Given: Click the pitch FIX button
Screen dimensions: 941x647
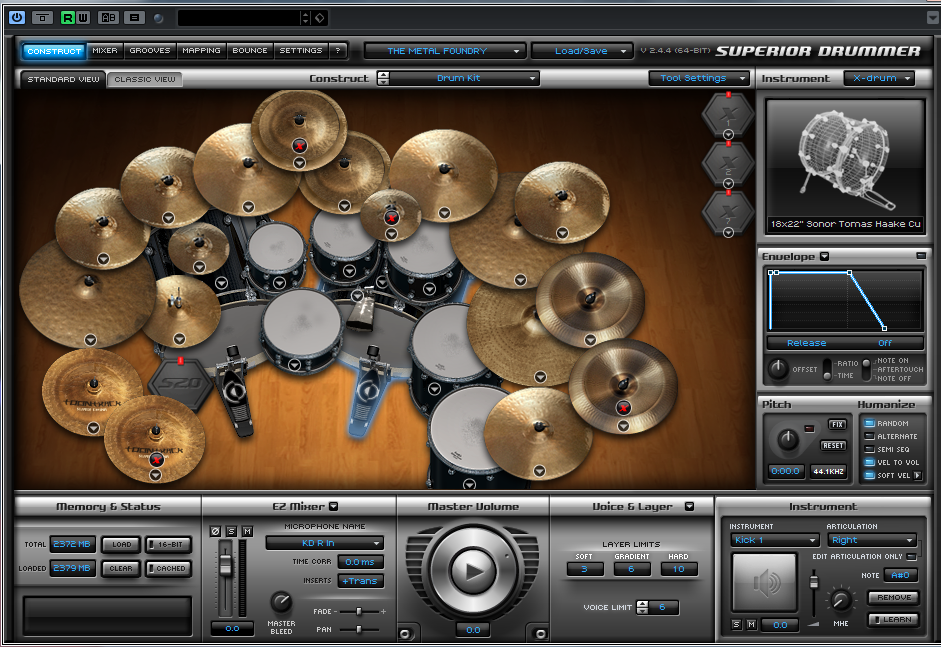Looking at the screenshot, I should pyautogui.click(x=837, y=424).
